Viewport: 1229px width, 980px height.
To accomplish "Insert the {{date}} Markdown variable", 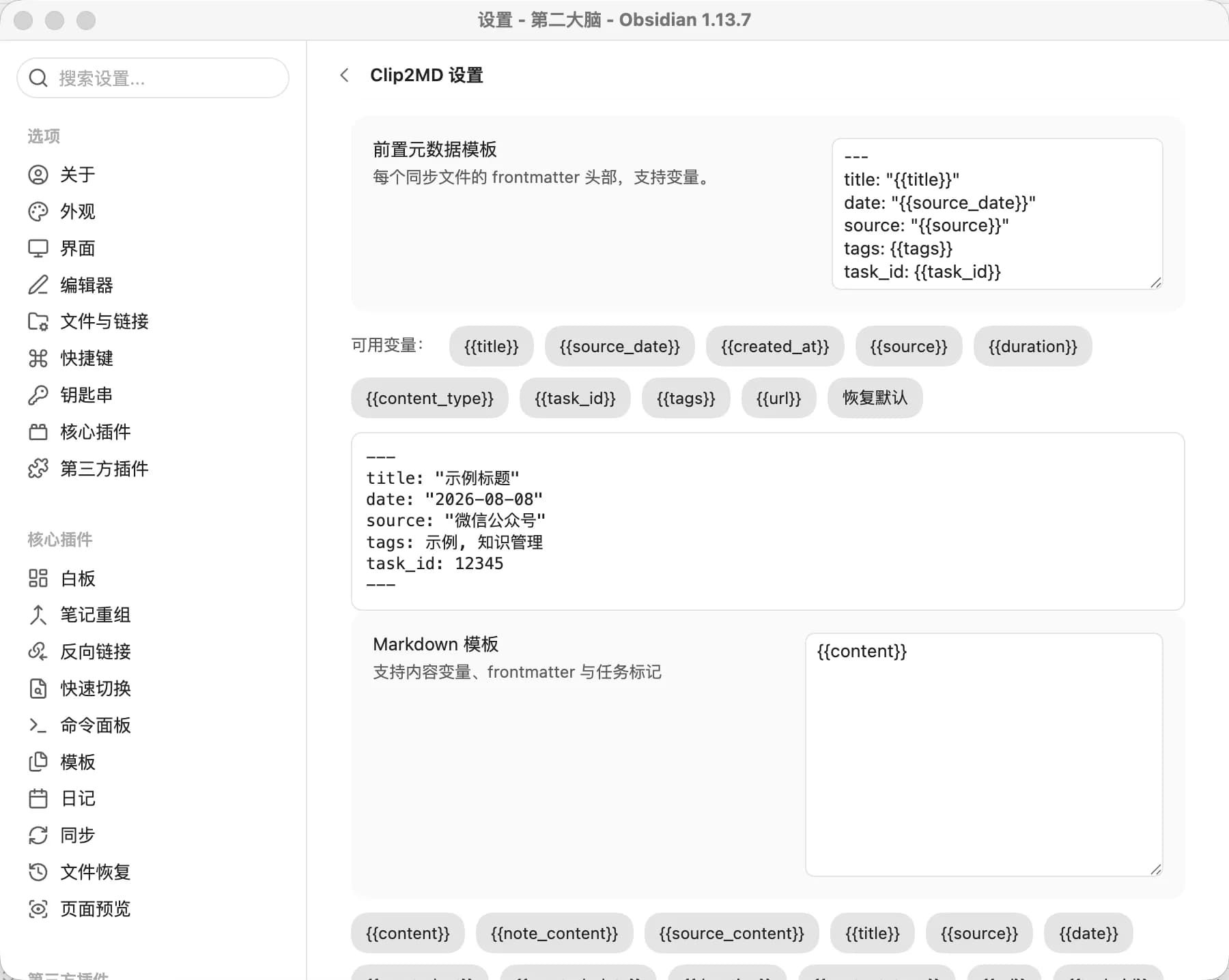I will click(1088, 933).
